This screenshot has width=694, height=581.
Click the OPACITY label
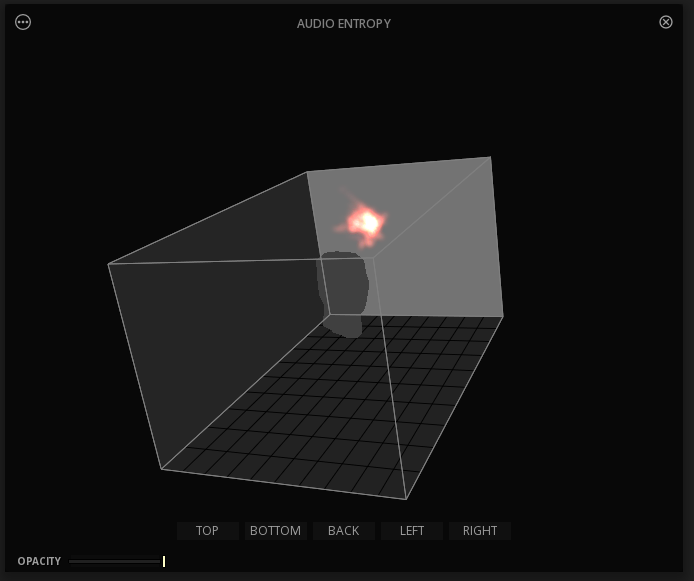coord(39,561)
